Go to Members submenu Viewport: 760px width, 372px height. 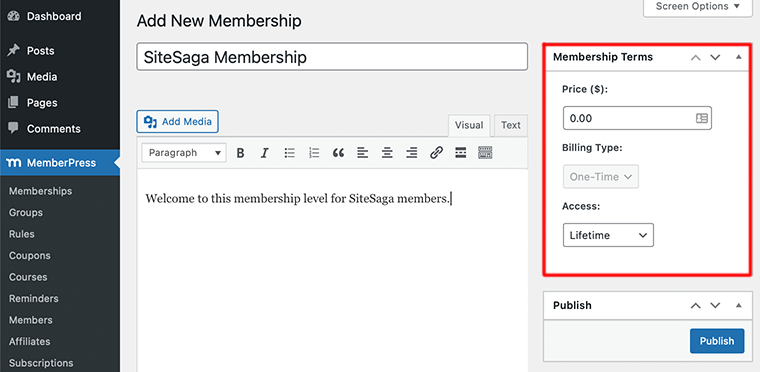click(x=31, y=320)
